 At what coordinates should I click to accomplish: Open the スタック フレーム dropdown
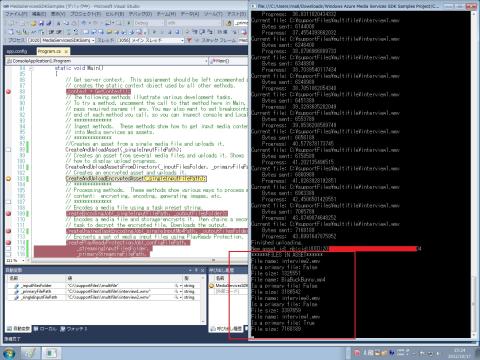[243, 40]
